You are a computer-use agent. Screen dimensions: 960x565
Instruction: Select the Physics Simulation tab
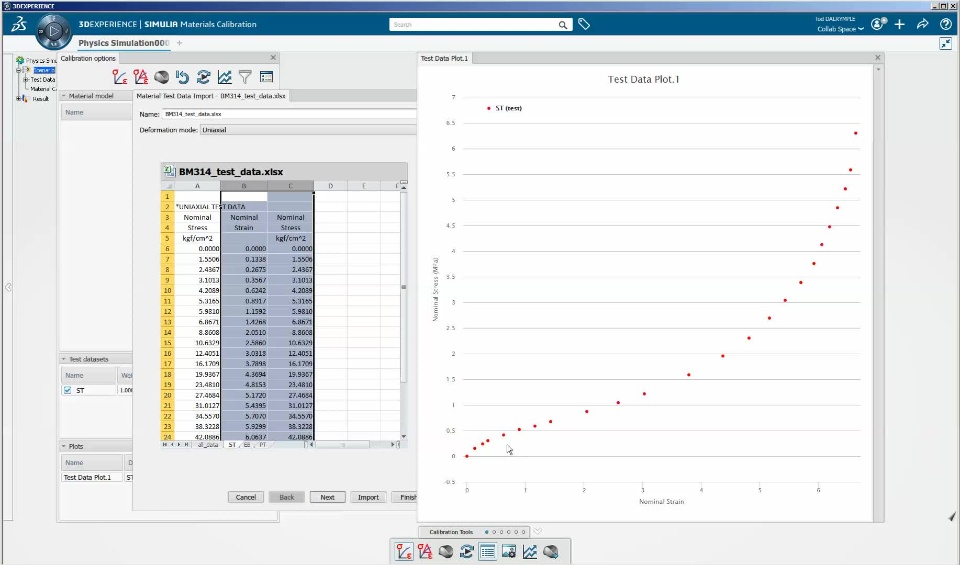pos(124,43)
